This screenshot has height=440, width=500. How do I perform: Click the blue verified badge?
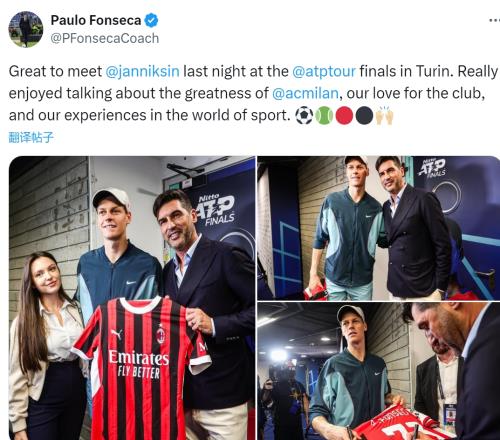pos(151,21)
